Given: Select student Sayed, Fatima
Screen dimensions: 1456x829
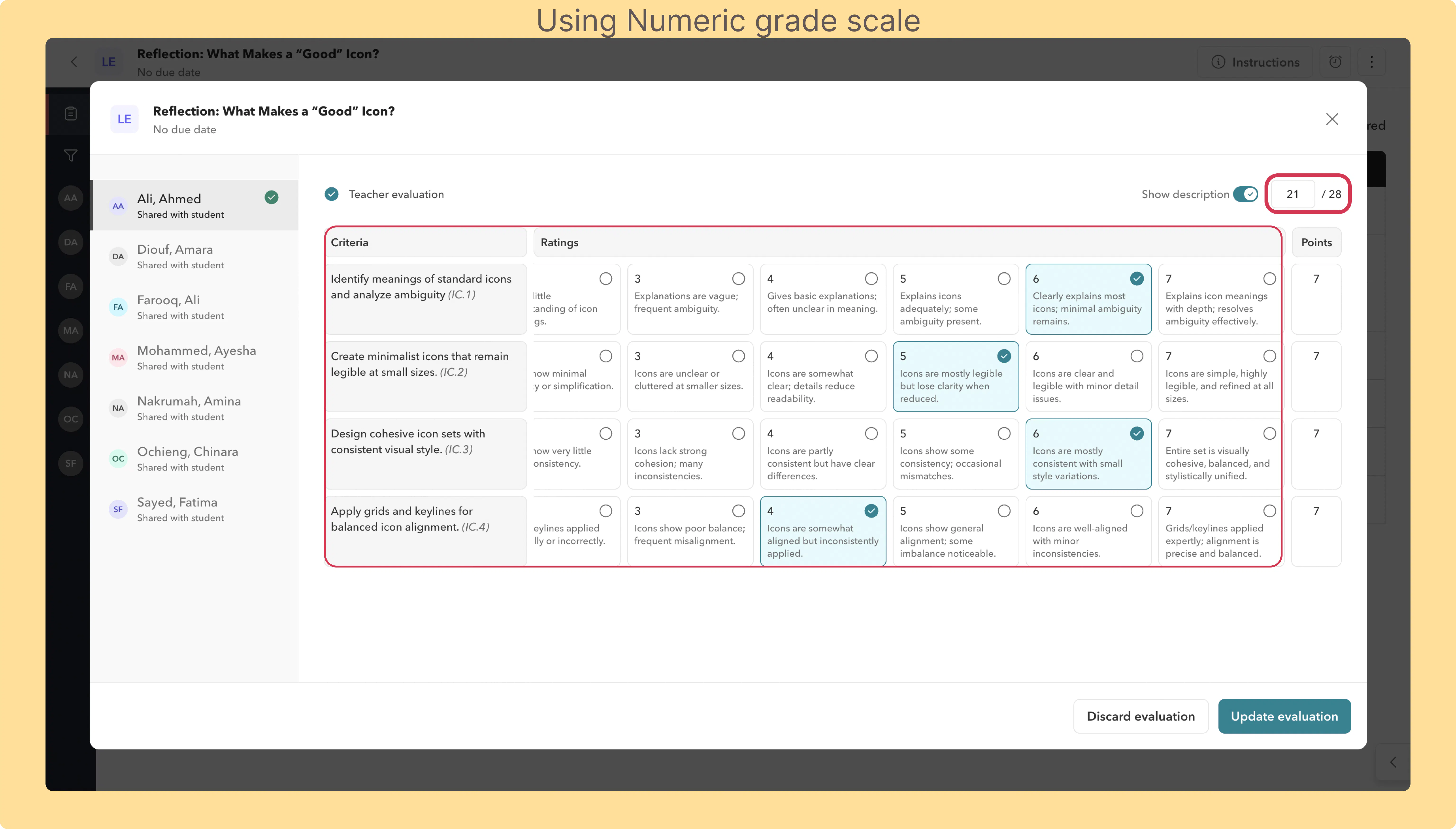Looking at the screenshot, I should tap(194, 509).
